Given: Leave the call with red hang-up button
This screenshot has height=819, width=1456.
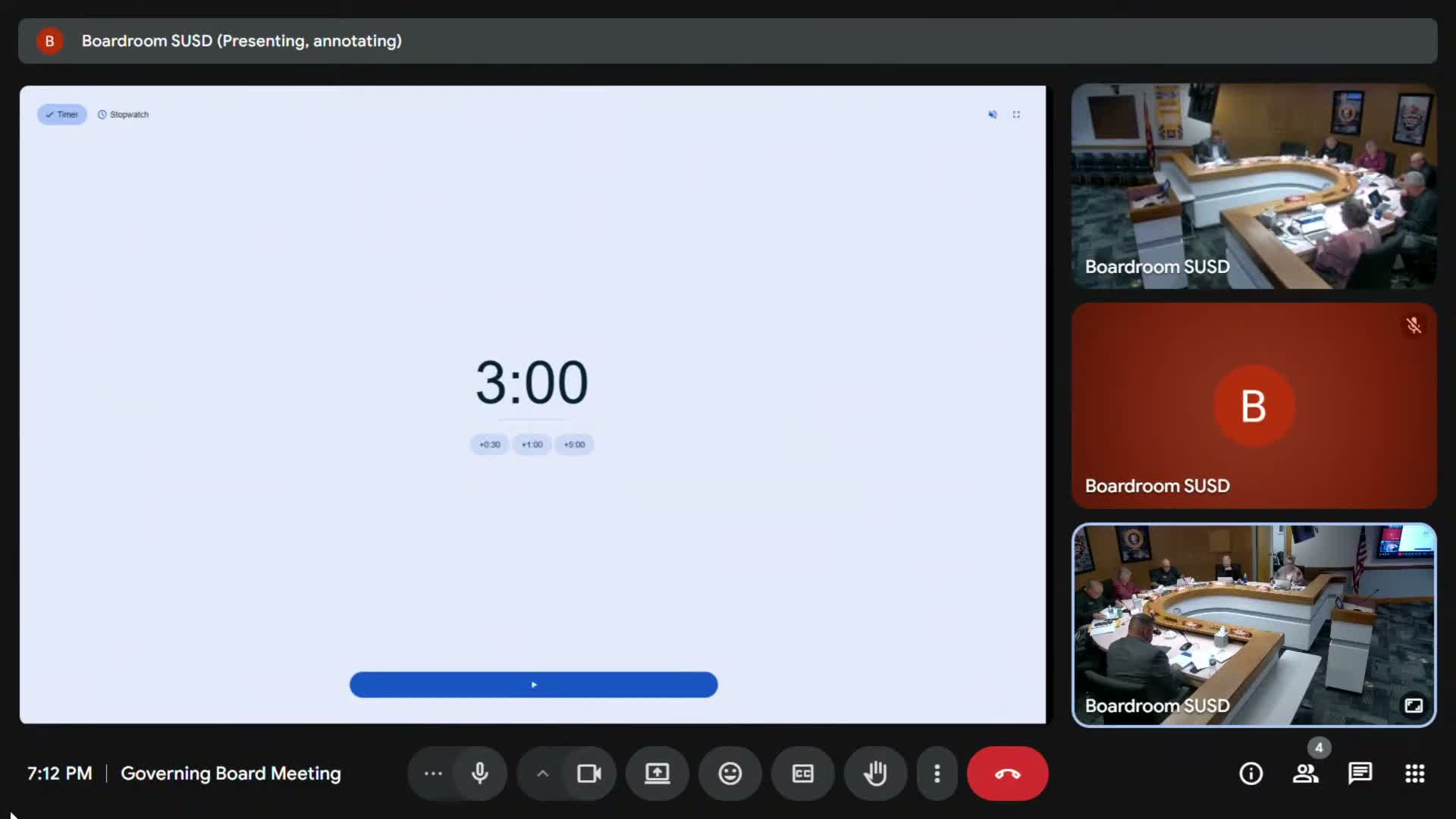Looking at the screenshot, I should (x=1007, y=773).
